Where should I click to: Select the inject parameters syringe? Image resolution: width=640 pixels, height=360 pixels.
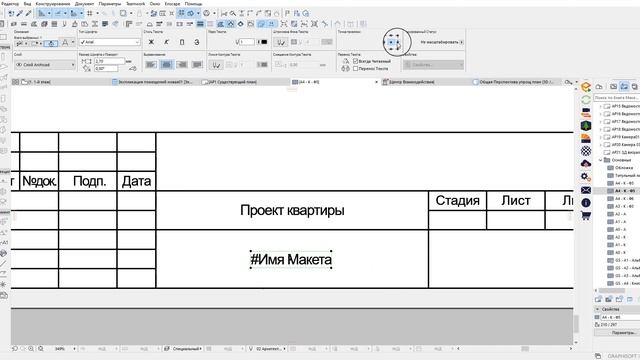coord(28,14)
